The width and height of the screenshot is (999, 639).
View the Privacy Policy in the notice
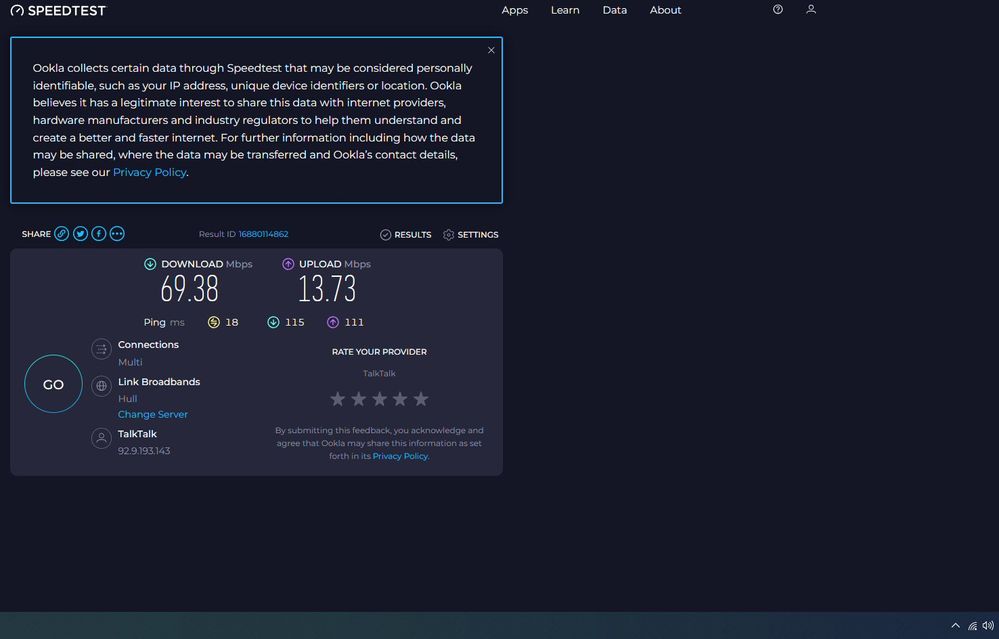tap(149, 172)
